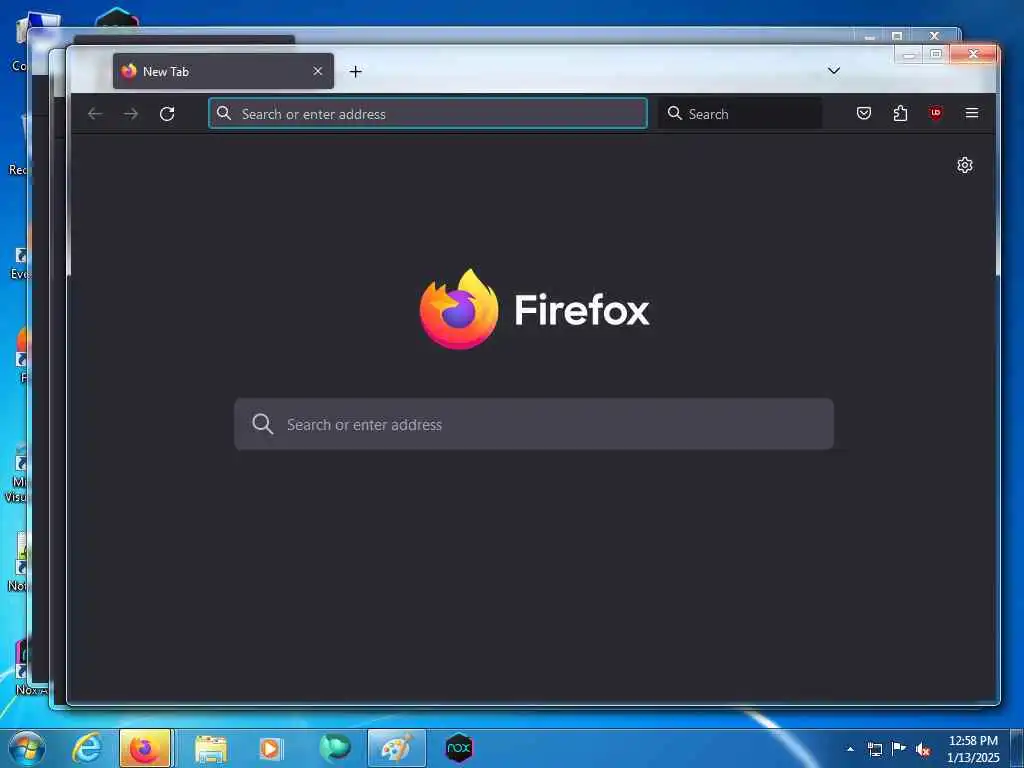The image size is (1024, 768).
Task: Open the green bird app in taskbar
Action: point(335,748)
